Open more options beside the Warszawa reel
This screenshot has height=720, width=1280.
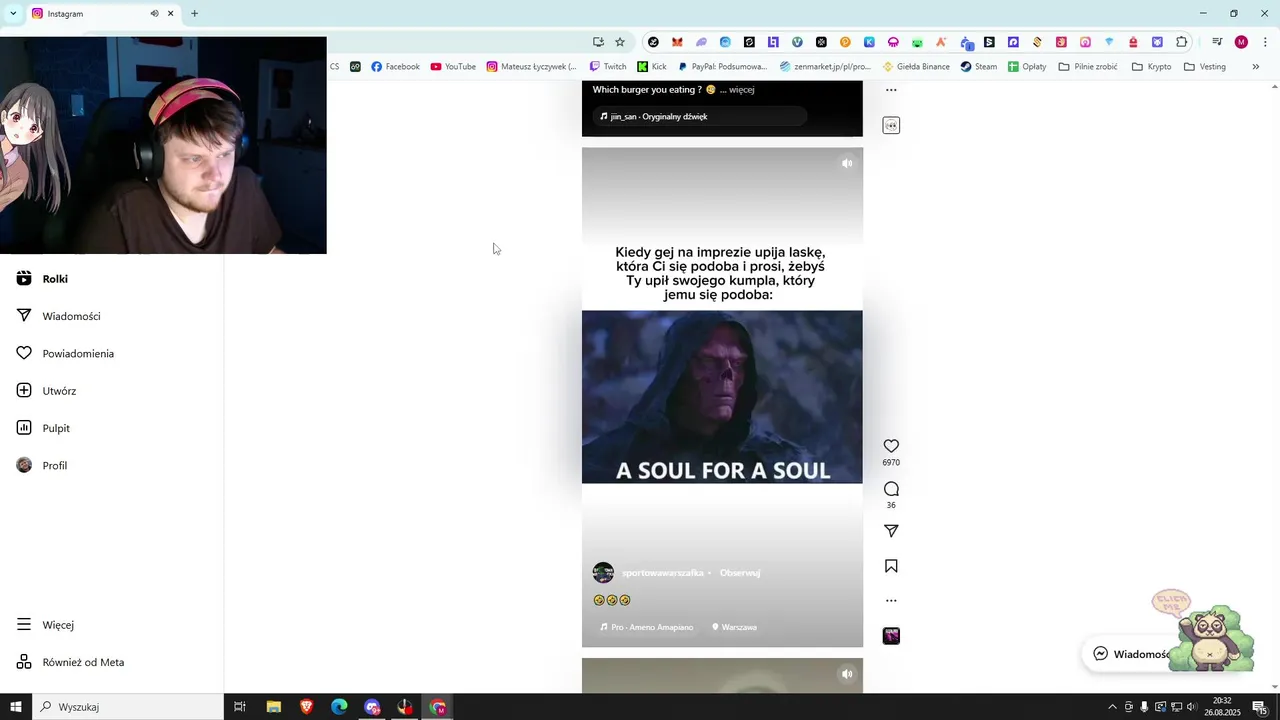(x=891, y=601)
